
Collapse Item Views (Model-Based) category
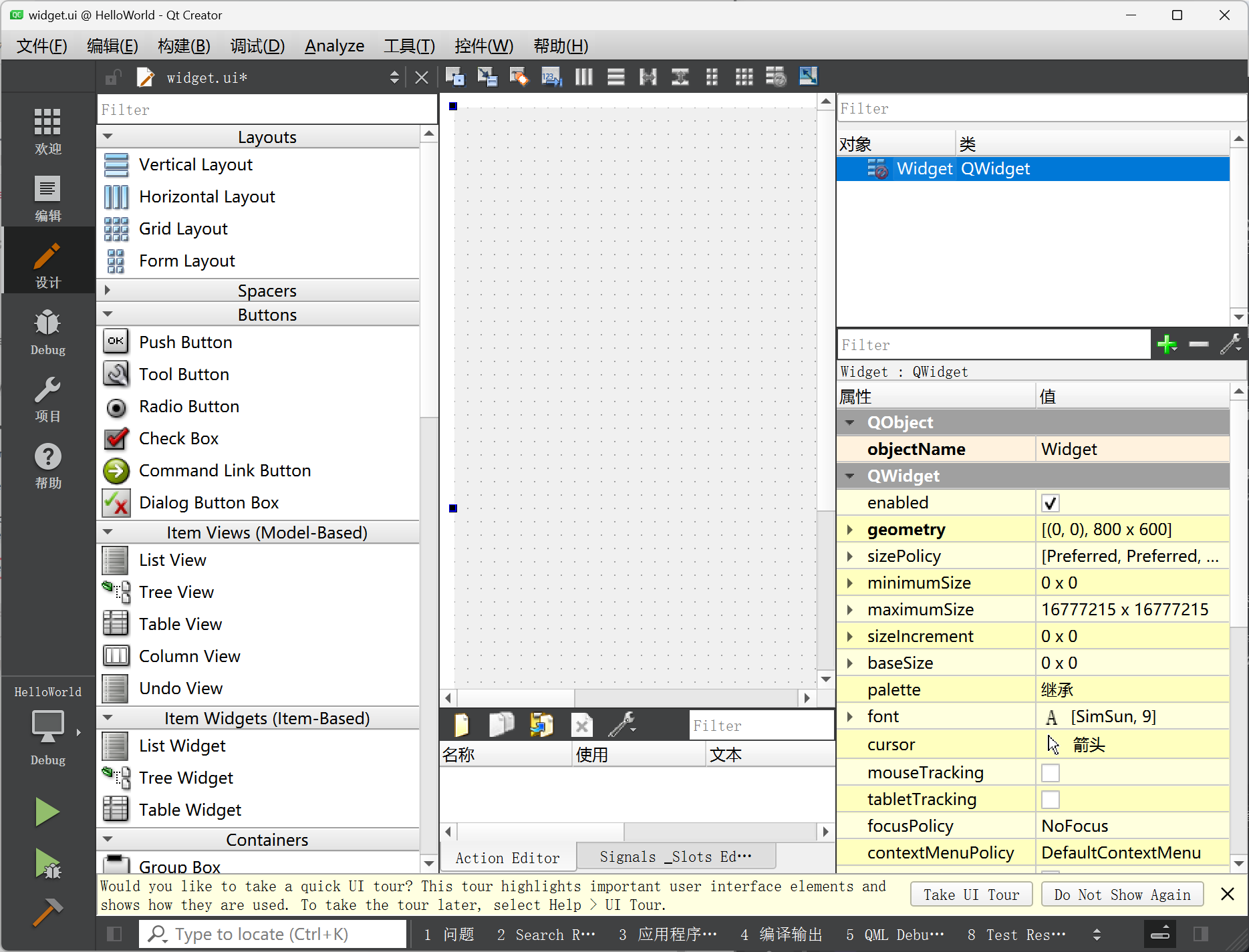108,532
